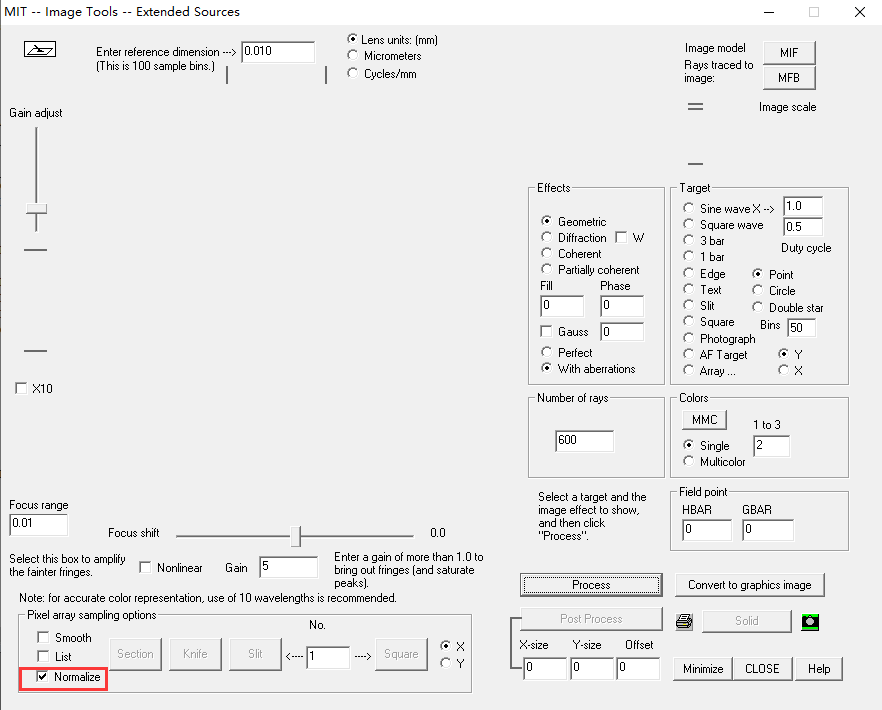
Task: Toggle the Nonlinear checkbox
Action: pos(145,567)
